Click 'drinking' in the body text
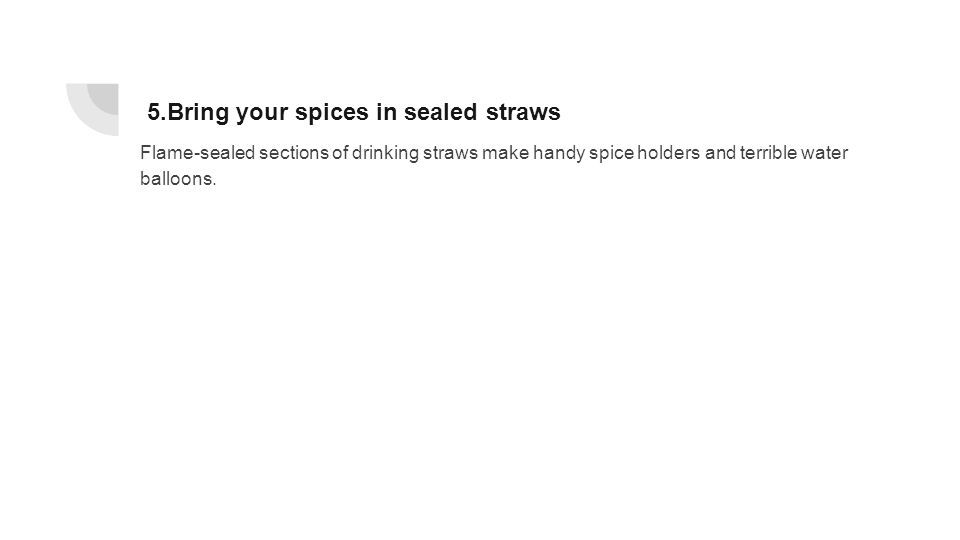 pyautogui.click(x=385, y=152)
